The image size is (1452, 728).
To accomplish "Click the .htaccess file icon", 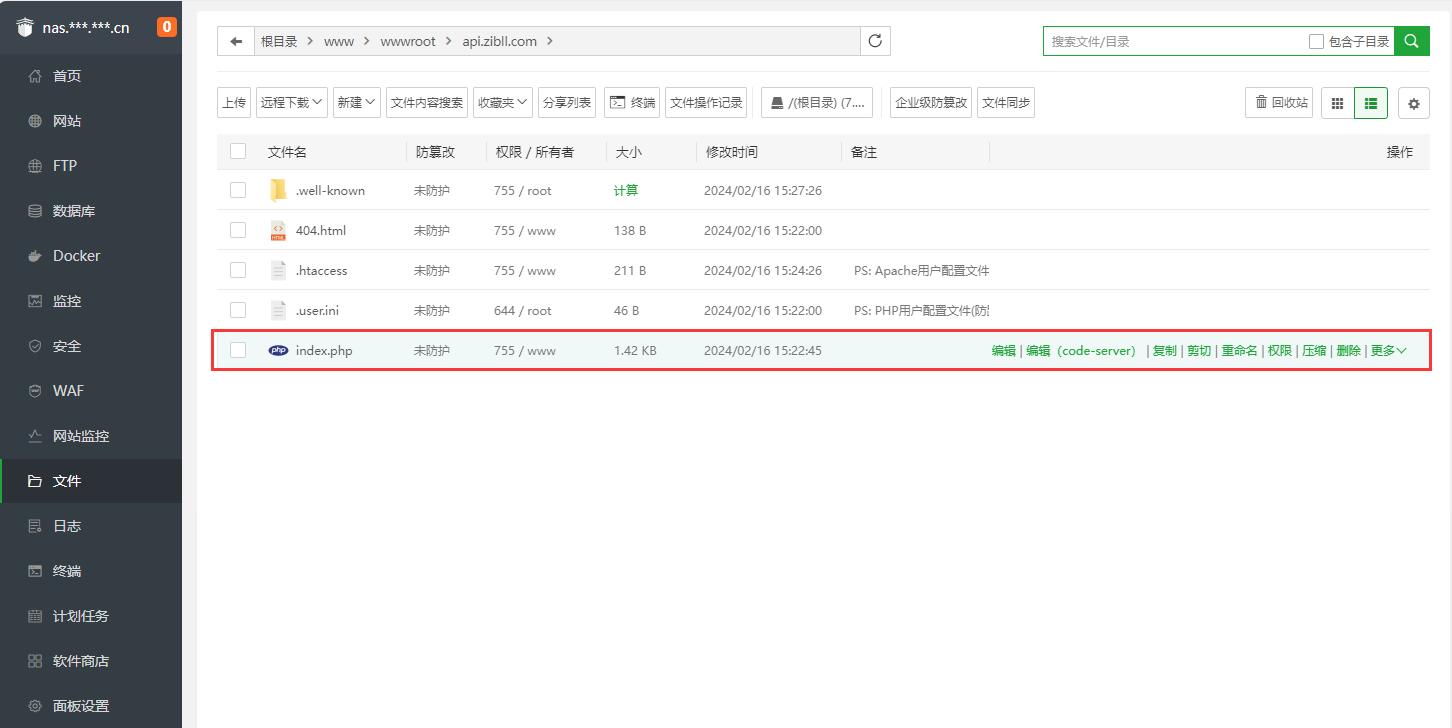I will coord(278,270).
